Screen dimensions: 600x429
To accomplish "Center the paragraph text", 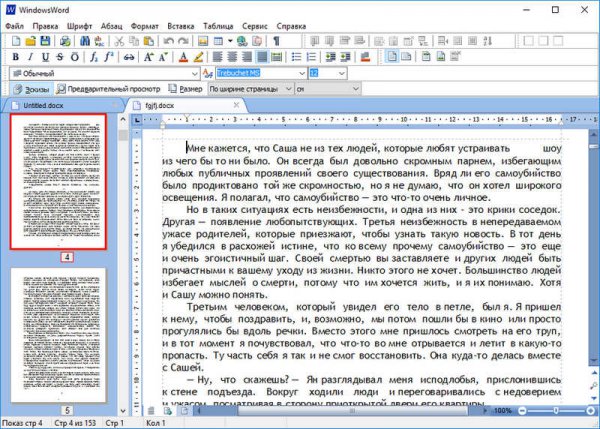I will (x=232, y=57).
